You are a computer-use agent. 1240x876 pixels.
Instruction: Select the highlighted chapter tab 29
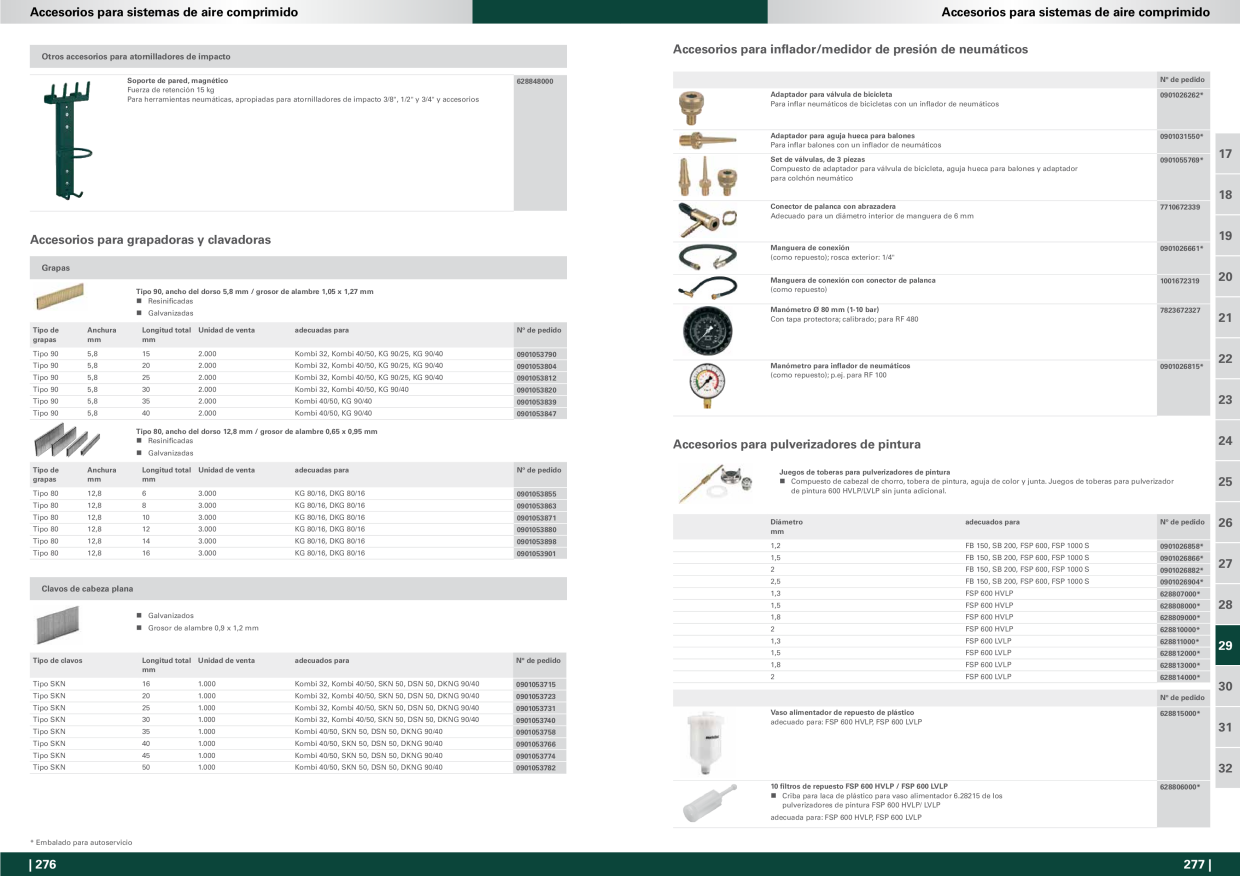1225,646
